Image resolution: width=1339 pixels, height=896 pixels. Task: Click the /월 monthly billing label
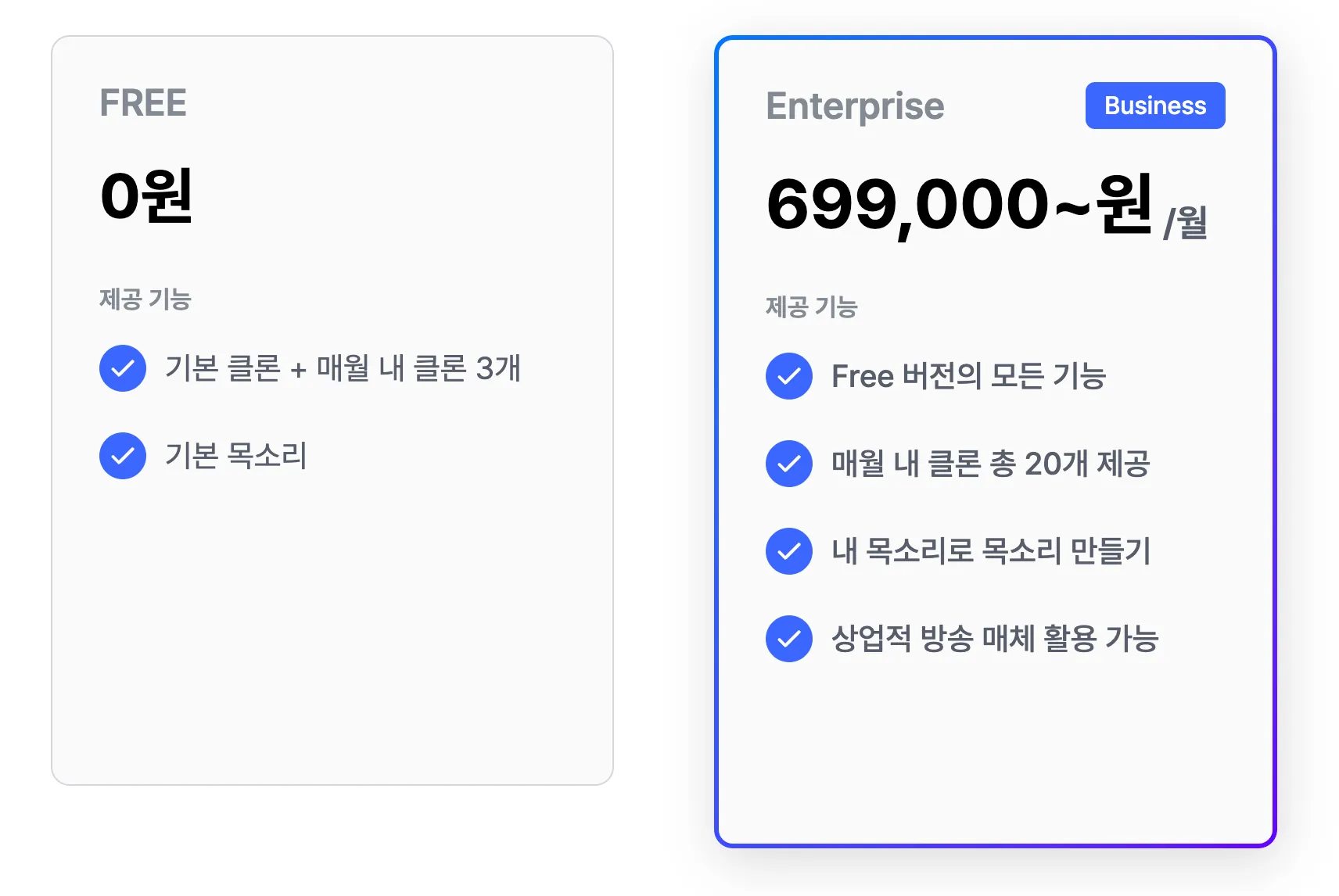click(1185, 223)
